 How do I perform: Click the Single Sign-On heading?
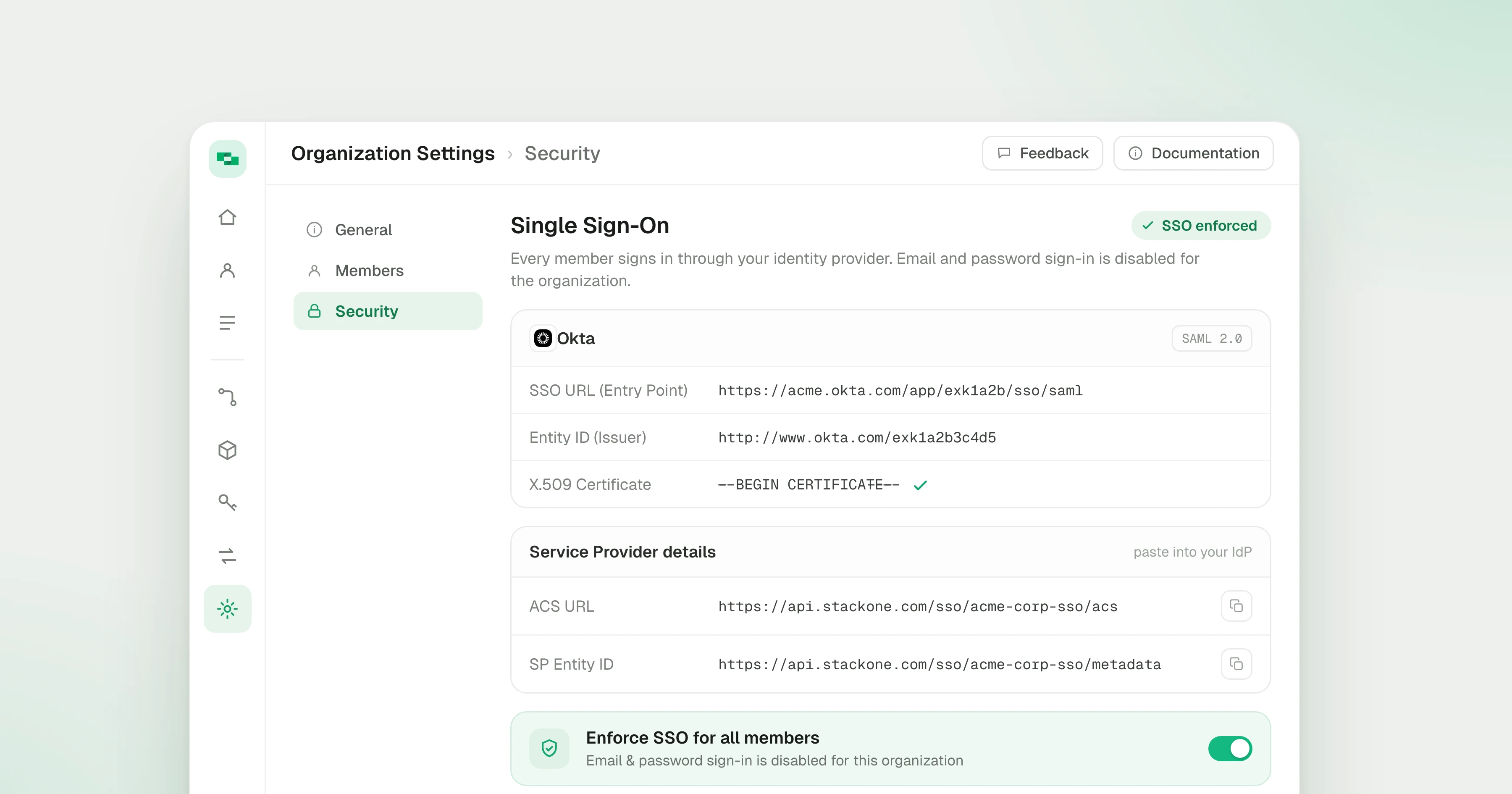[590, 226]
